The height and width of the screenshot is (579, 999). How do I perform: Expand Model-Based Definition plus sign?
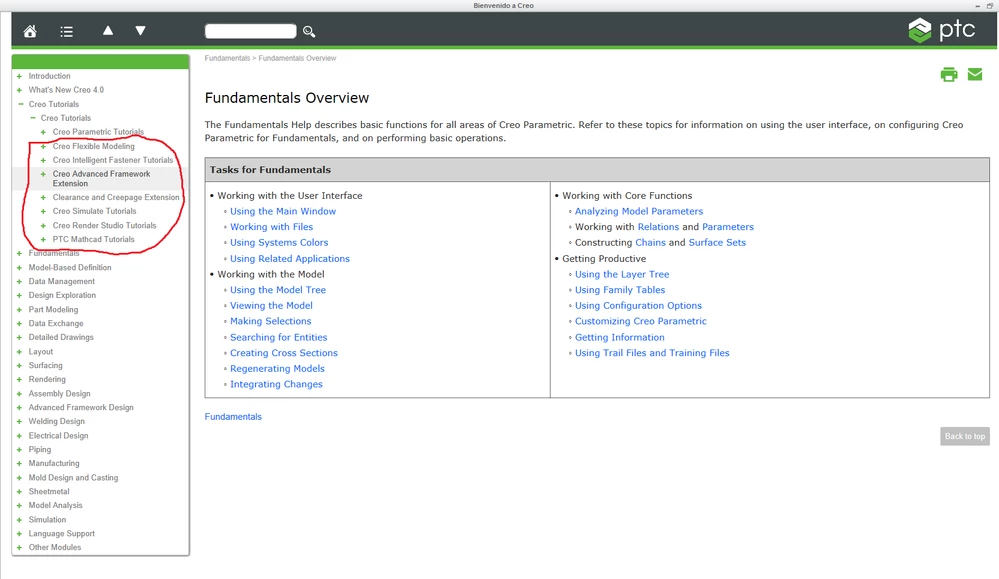[19, 268]
